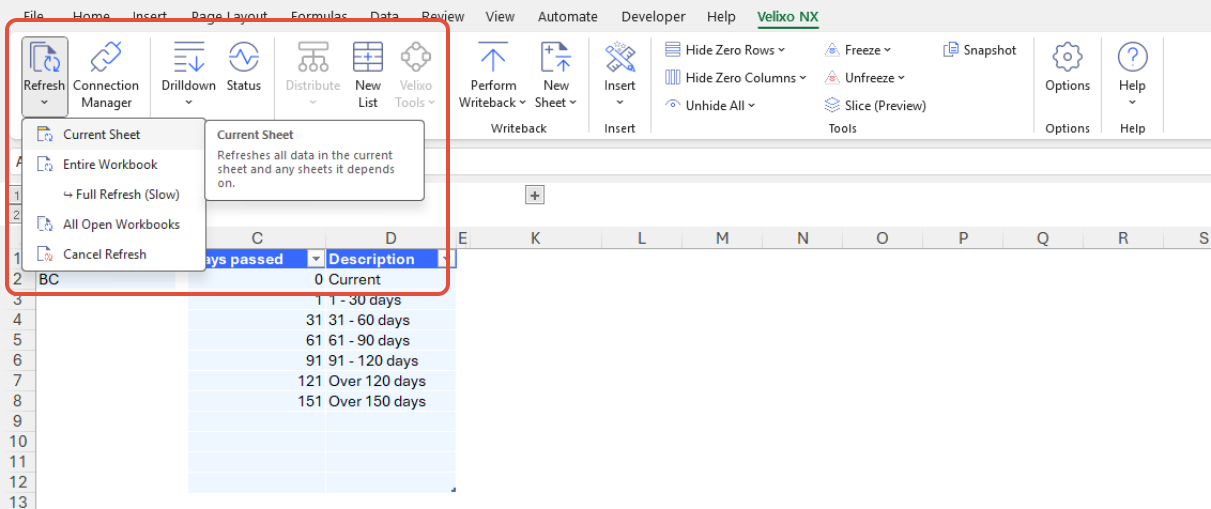Click the Refresh icon in the ribbon

pos(44,56)
